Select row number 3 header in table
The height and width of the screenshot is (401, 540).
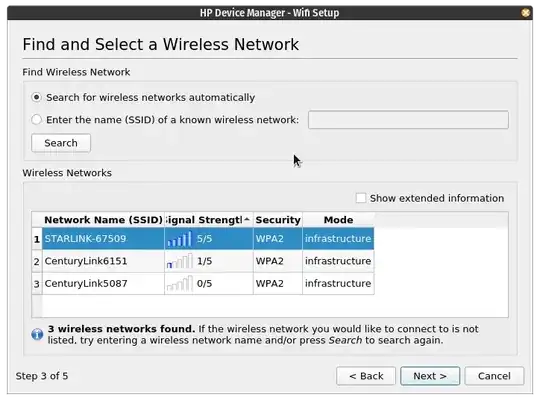(x=37, y=284)
